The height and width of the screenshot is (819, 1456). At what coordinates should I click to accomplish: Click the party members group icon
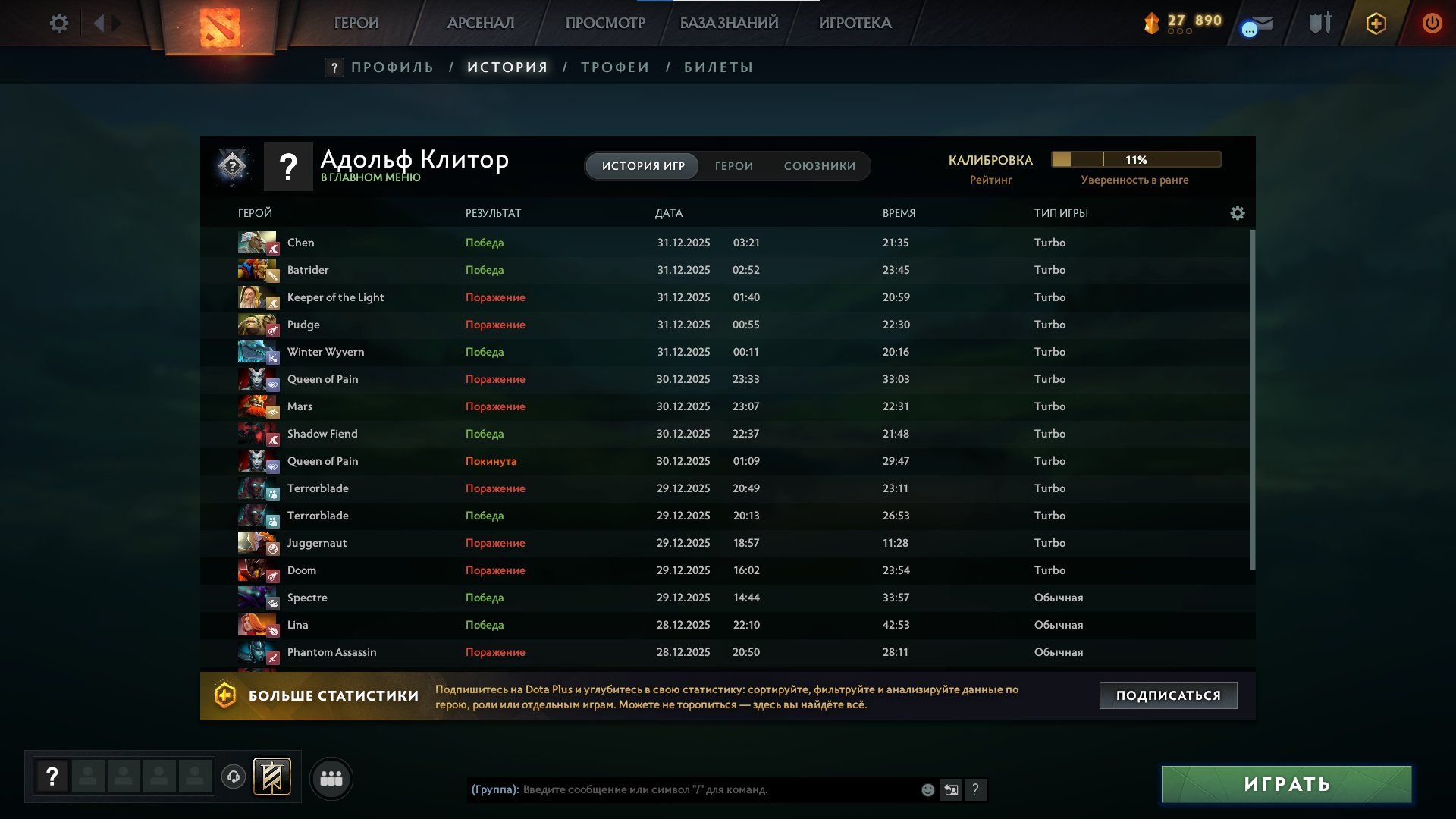click(x=331, y=778)
